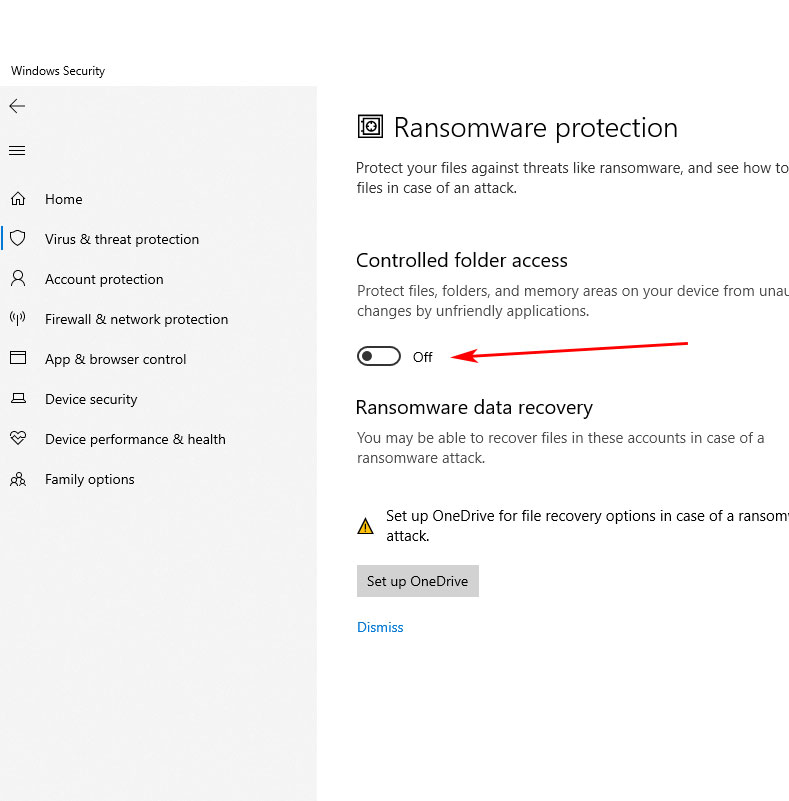Click the Ransomware protection title icon
Viewport: 789px width, 801px height.
(370, 126)
